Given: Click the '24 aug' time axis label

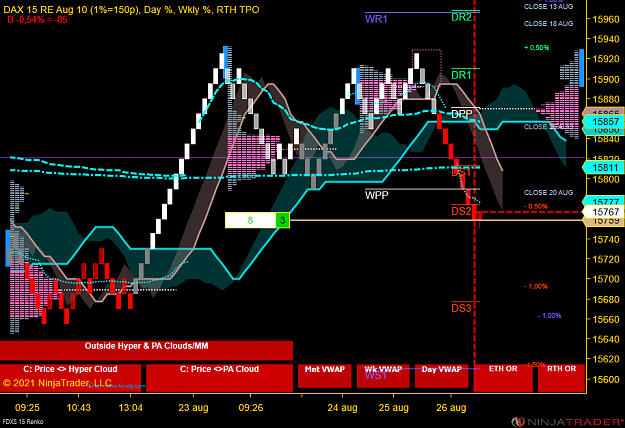Looking at the screenshot, I should coord(342,408).
